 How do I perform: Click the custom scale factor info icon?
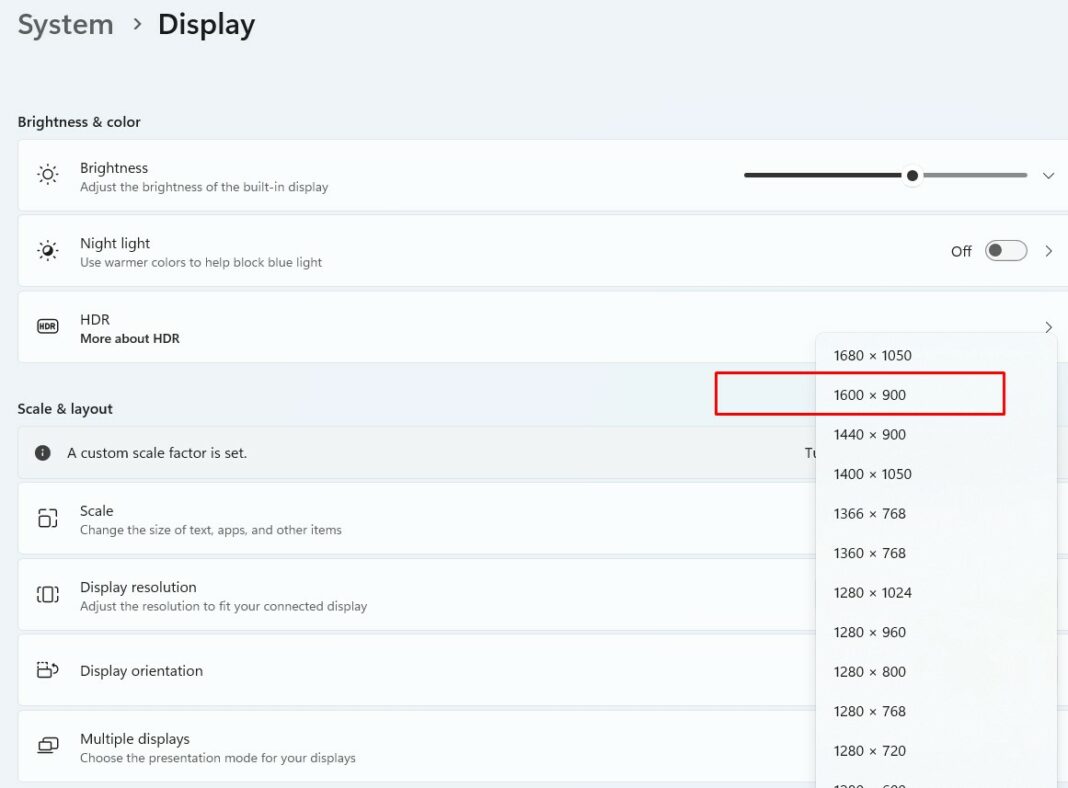point(41,452)
